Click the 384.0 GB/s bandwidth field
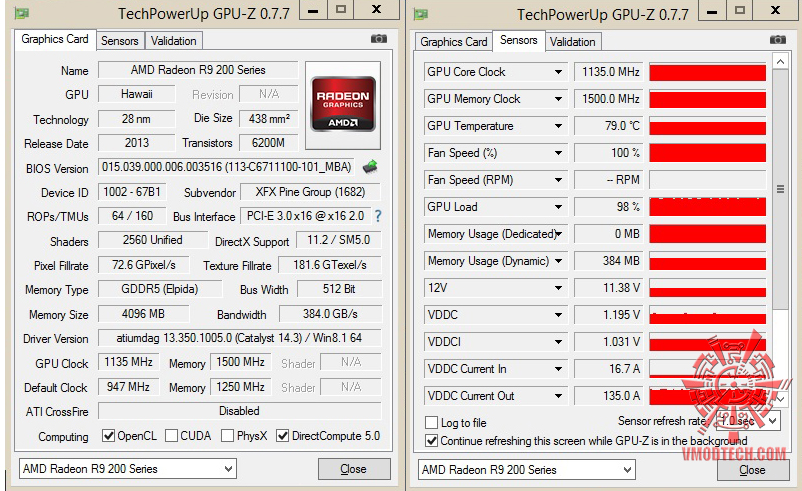The width and height of the screenshot is (802, 491). (x=330, y=314)
